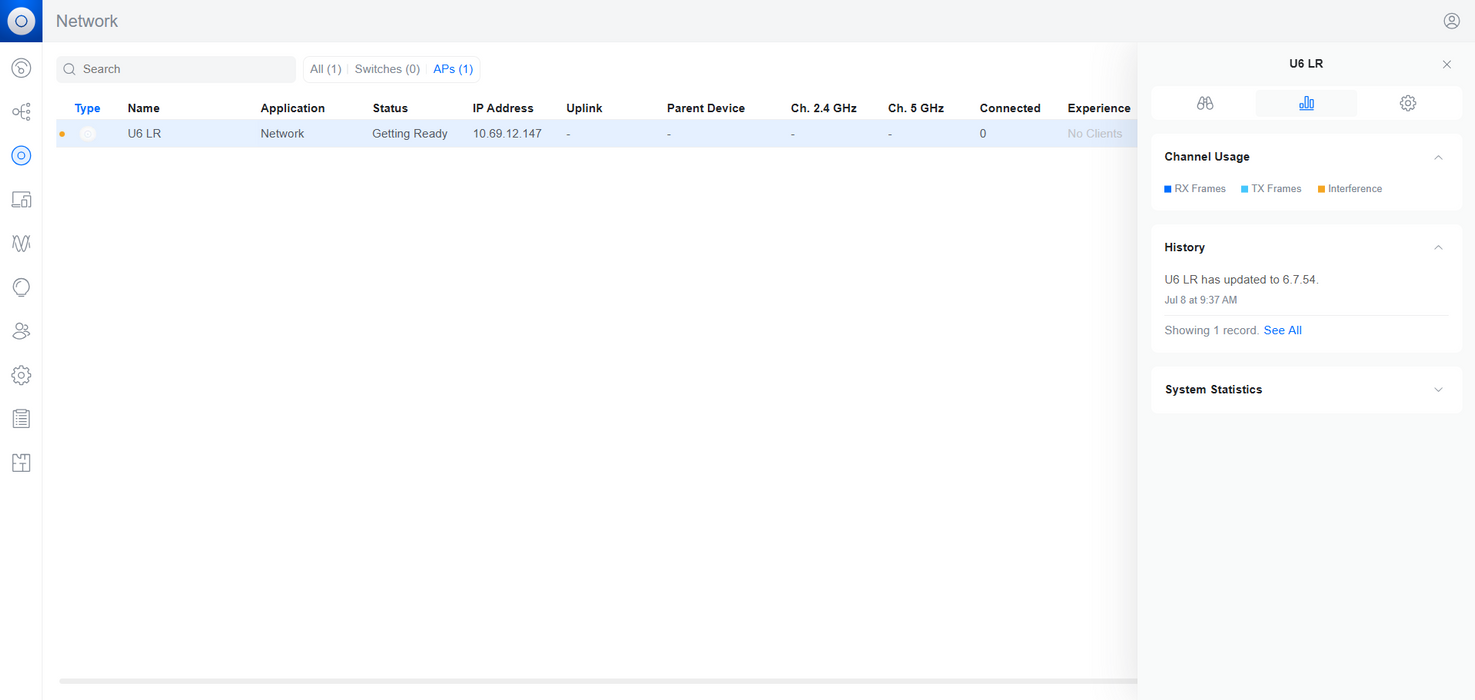
Task: Open the Dashboard icon in the sidebar
Action: coord(21,68)
